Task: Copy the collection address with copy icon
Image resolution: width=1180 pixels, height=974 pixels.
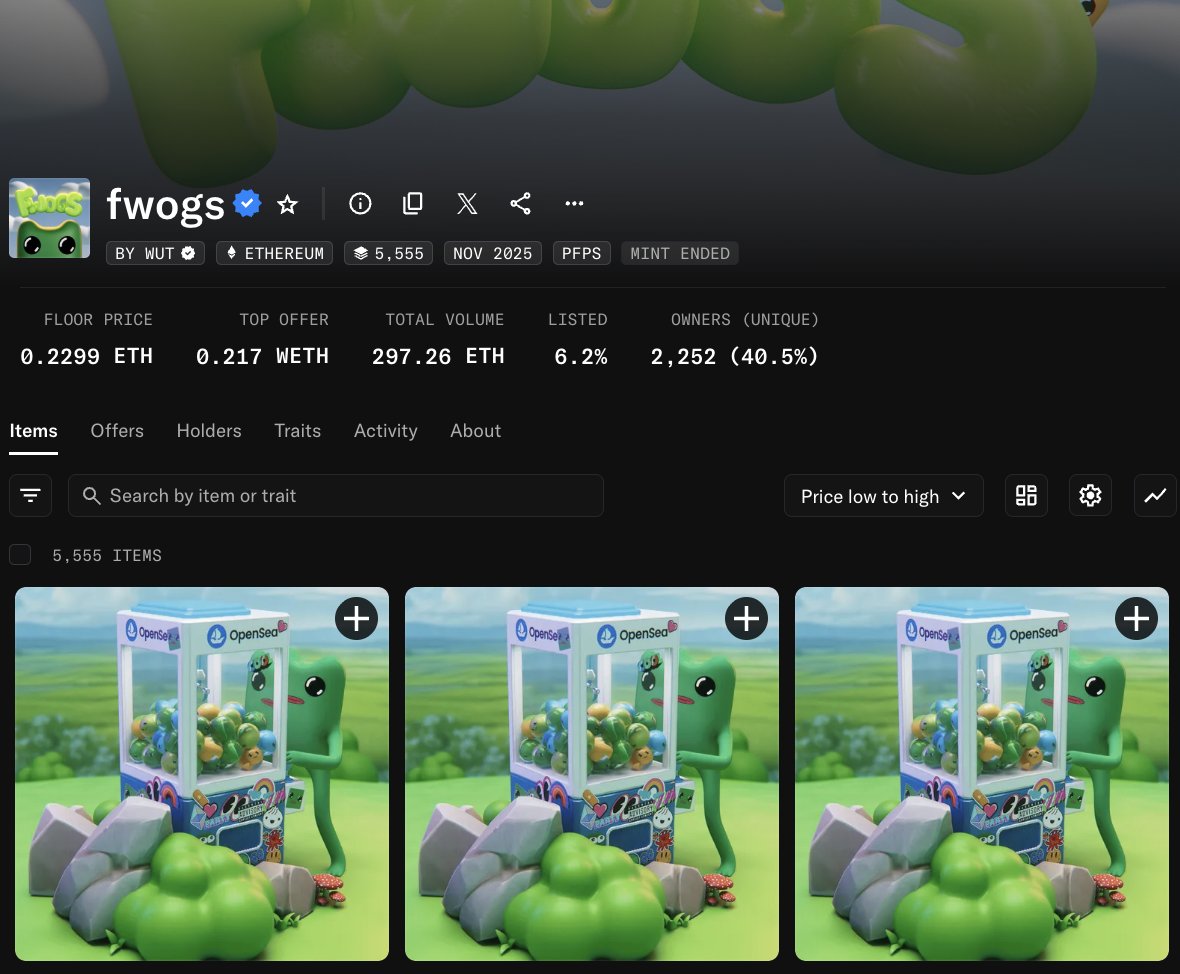Action: pos(412,203)
